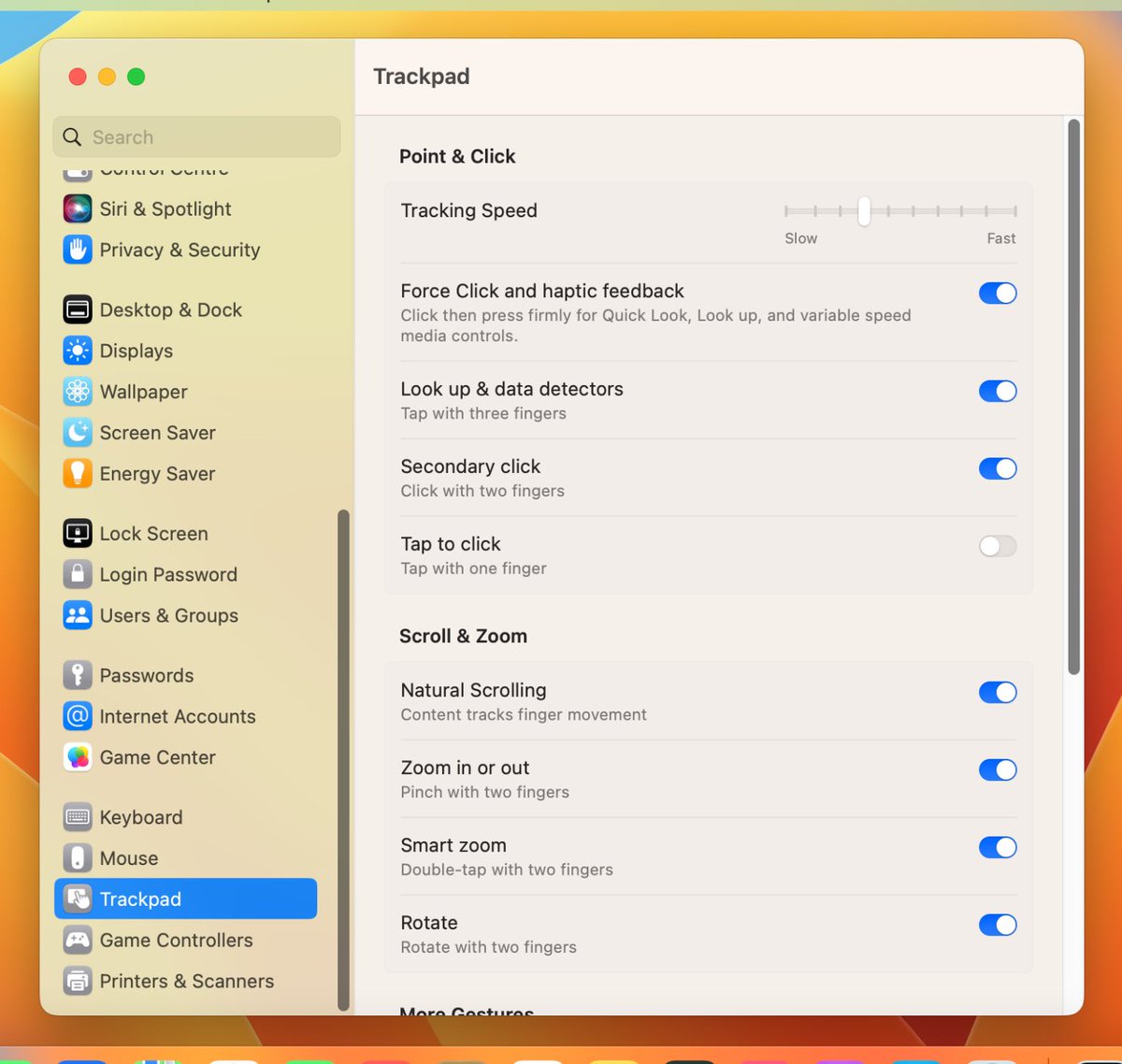The width and height of the screenshot is (1122, 1064).
Task: Select the Privacy & Security hand icon
Action: click(77, 250)
